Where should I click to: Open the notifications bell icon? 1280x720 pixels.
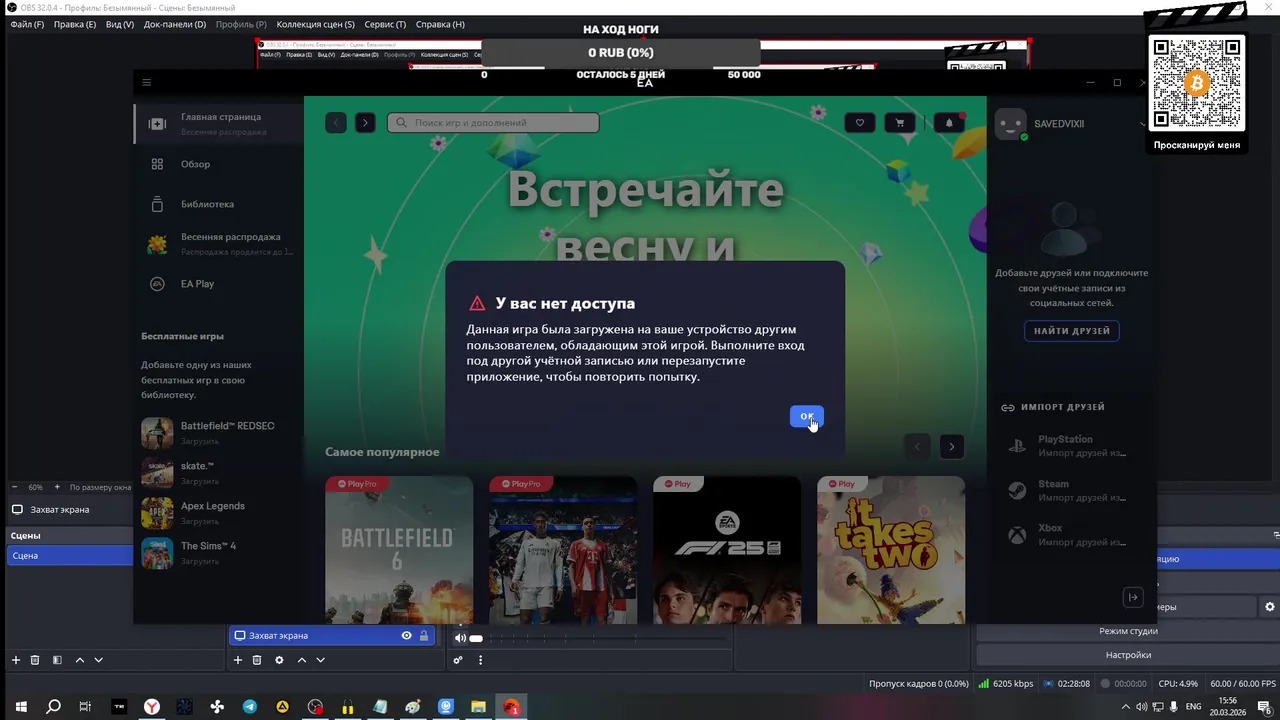click(x=949, y=123)
